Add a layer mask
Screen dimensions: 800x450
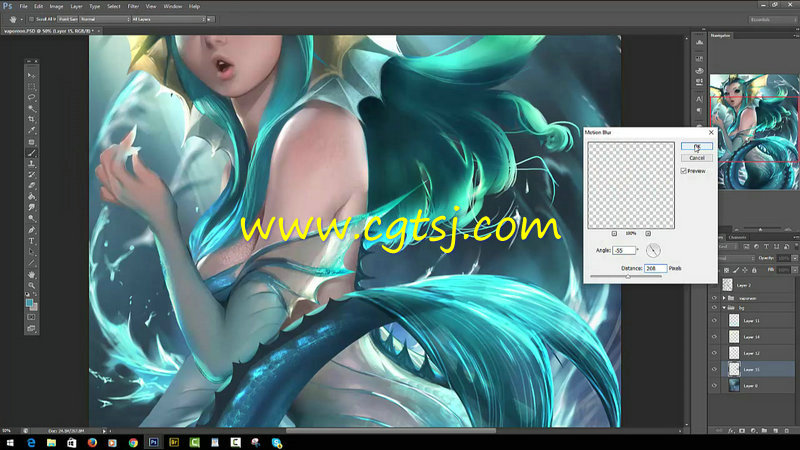point(742,431)
